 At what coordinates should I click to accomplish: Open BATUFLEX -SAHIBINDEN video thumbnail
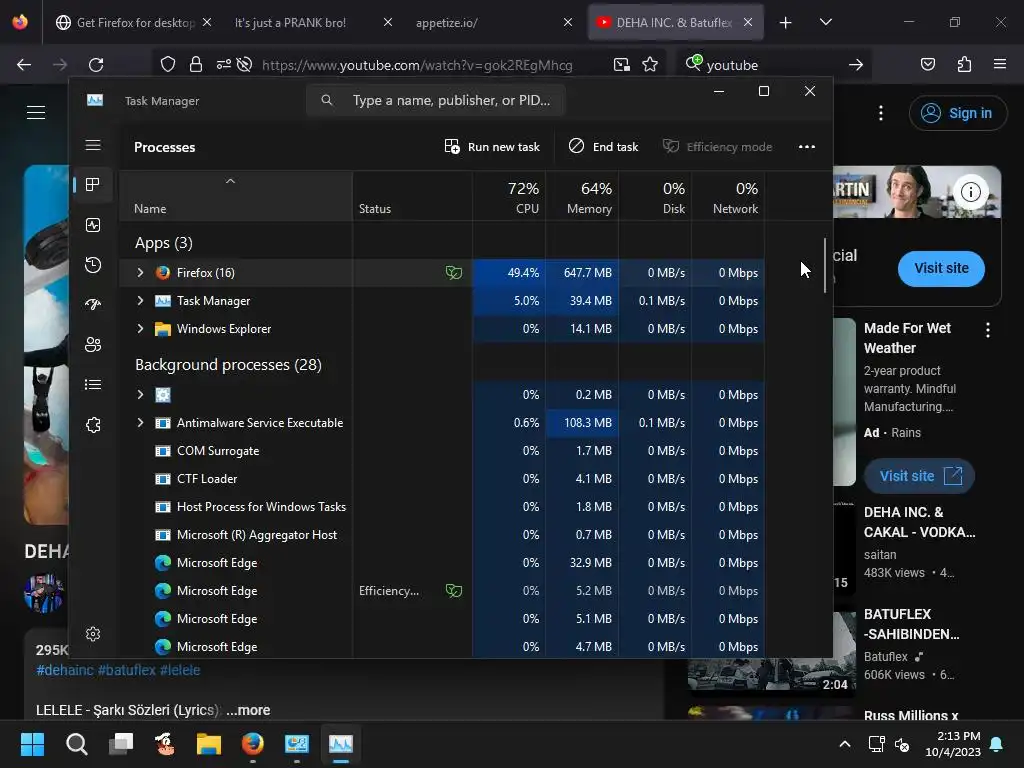[x=771, y=653]
